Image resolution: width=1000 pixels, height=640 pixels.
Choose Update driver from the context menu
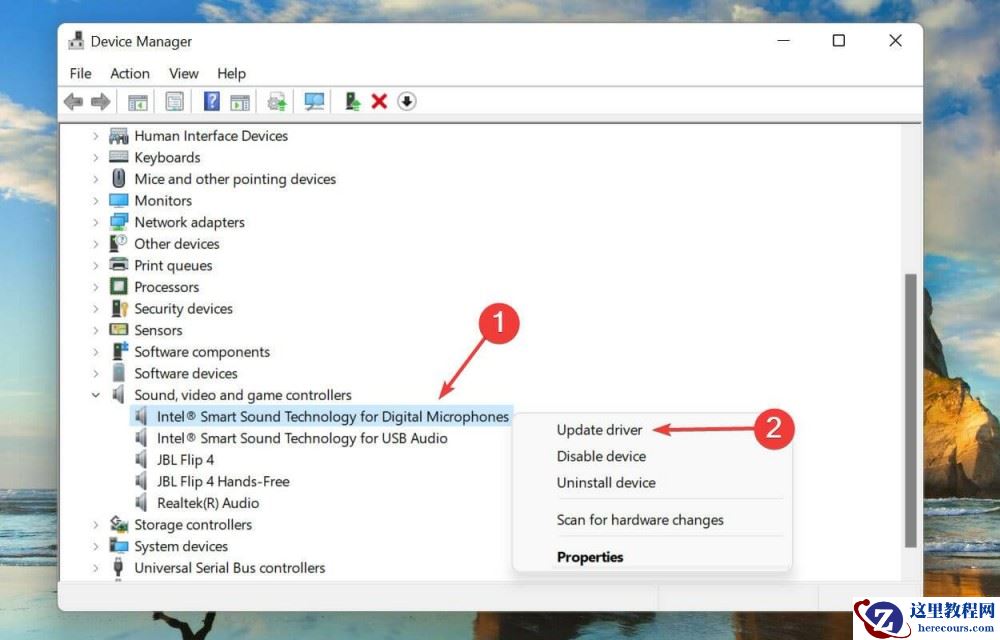pyautogui.click(x=599, y=429)
